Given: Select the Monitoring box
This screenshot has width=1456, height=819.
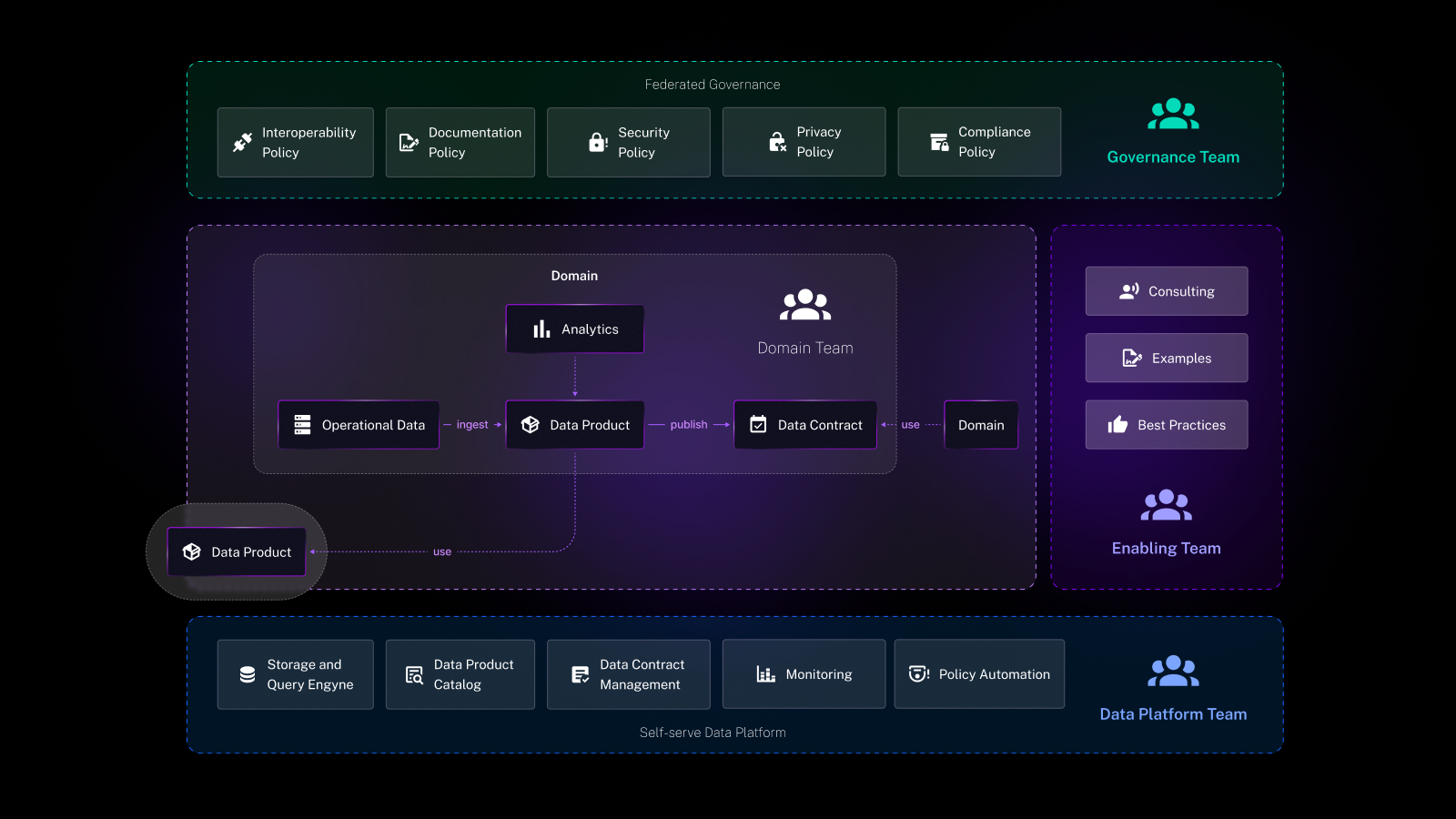Looking at the screenshot, I should pyautogui.click(x=804, y=674).
